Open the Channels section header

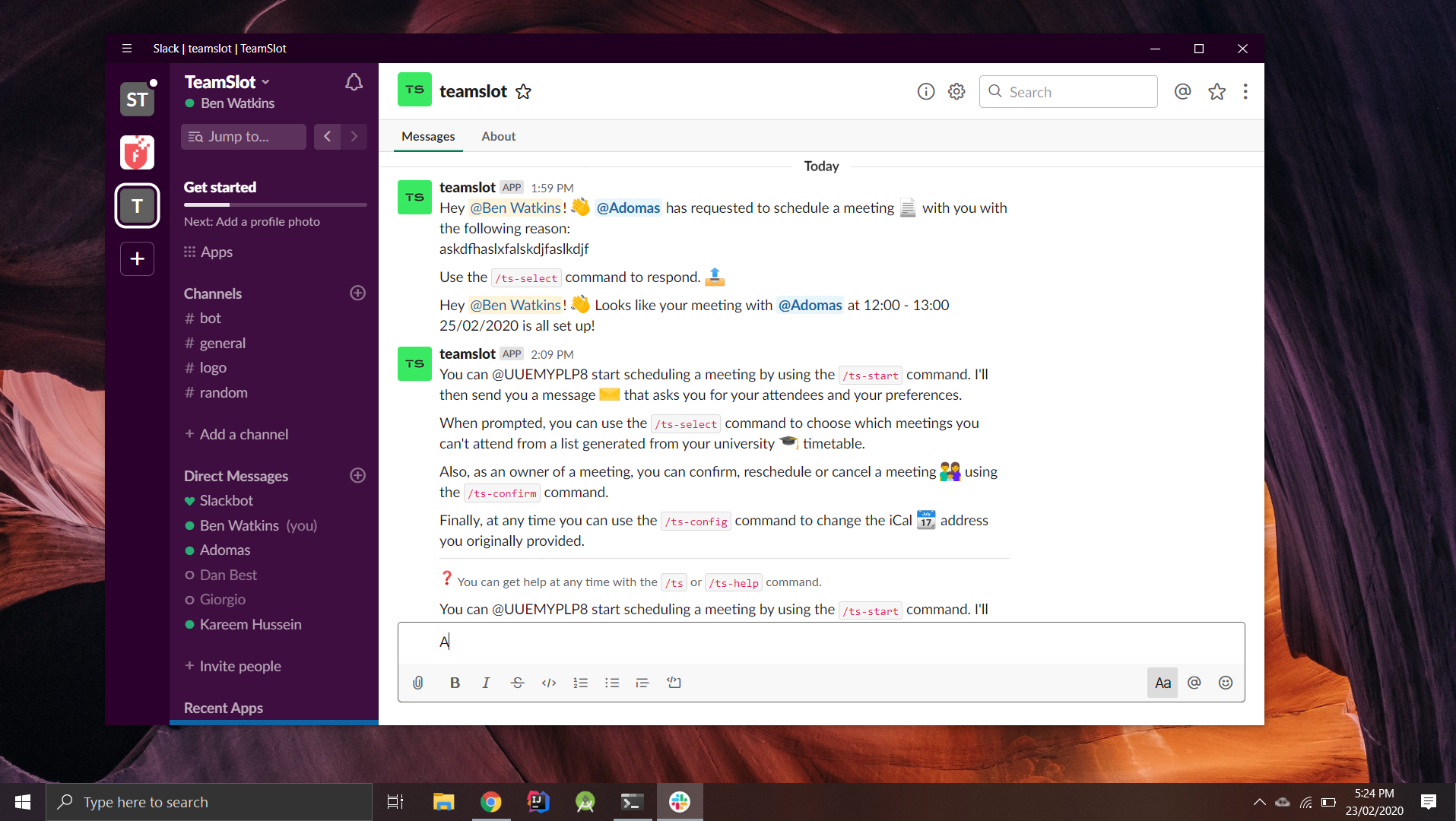[x=213, y=293]
